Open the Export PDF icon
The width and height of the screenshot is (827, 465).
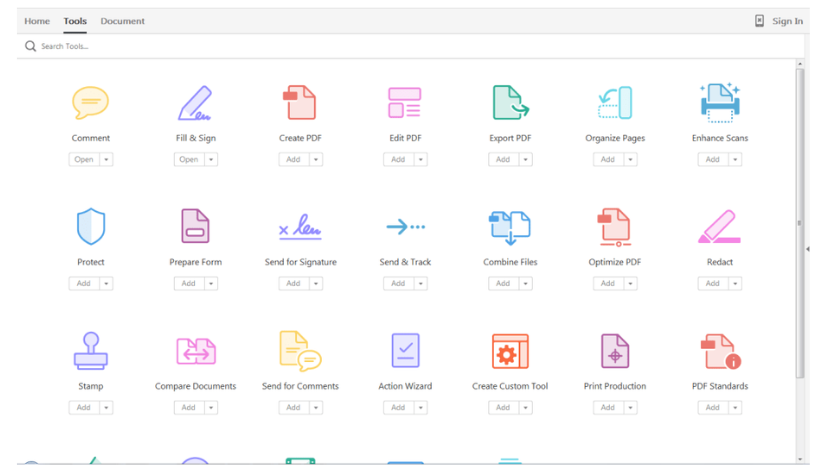[x=510, y=103]
